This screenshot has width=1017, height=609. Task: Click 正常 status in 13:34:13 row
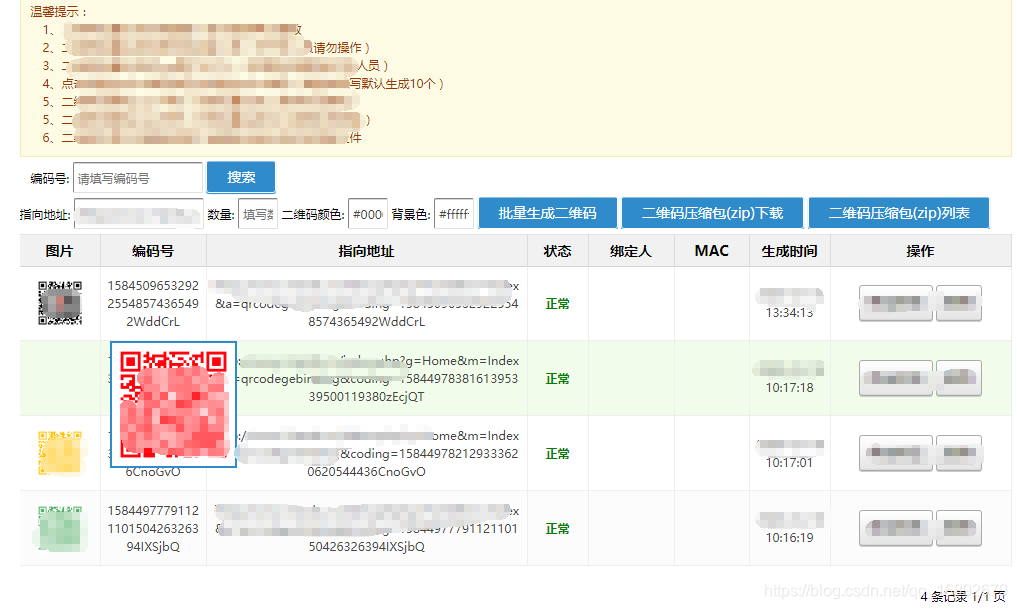(x=557, y=304)
